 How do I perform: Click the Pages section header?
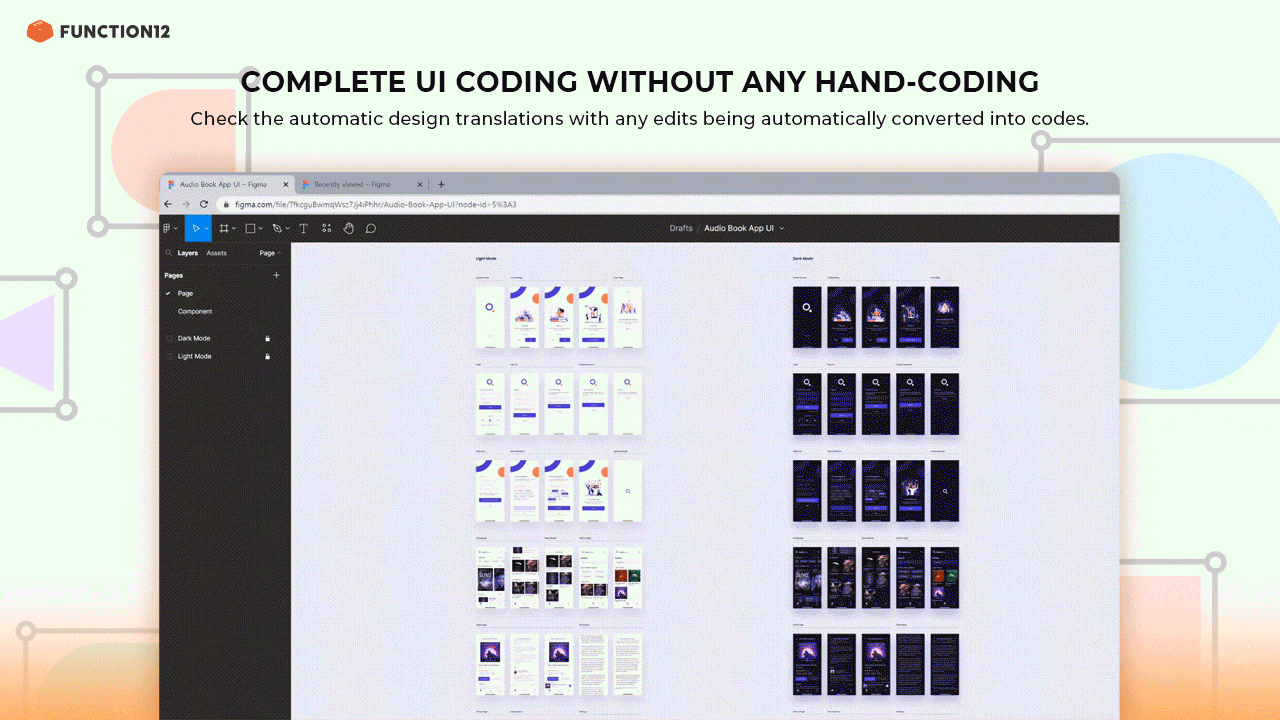[x=174, y=275]
